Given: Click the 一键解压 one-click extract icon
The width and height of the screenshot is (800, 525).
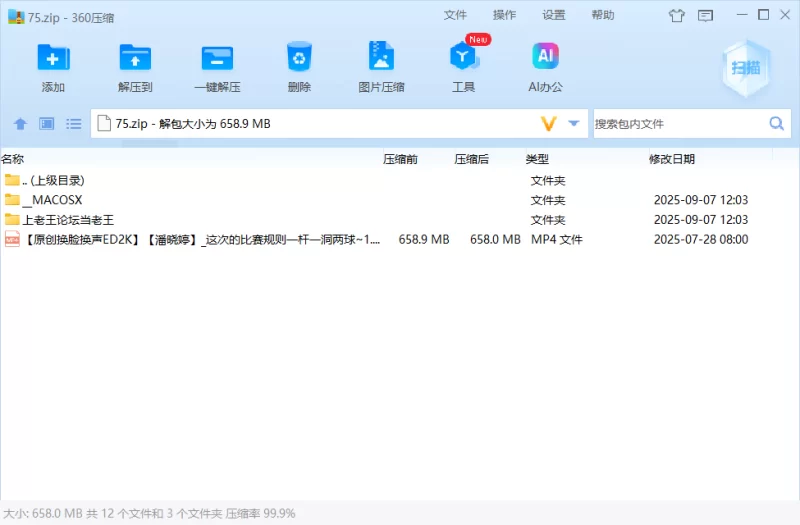Looking at the screenshot, I should 217,58.
